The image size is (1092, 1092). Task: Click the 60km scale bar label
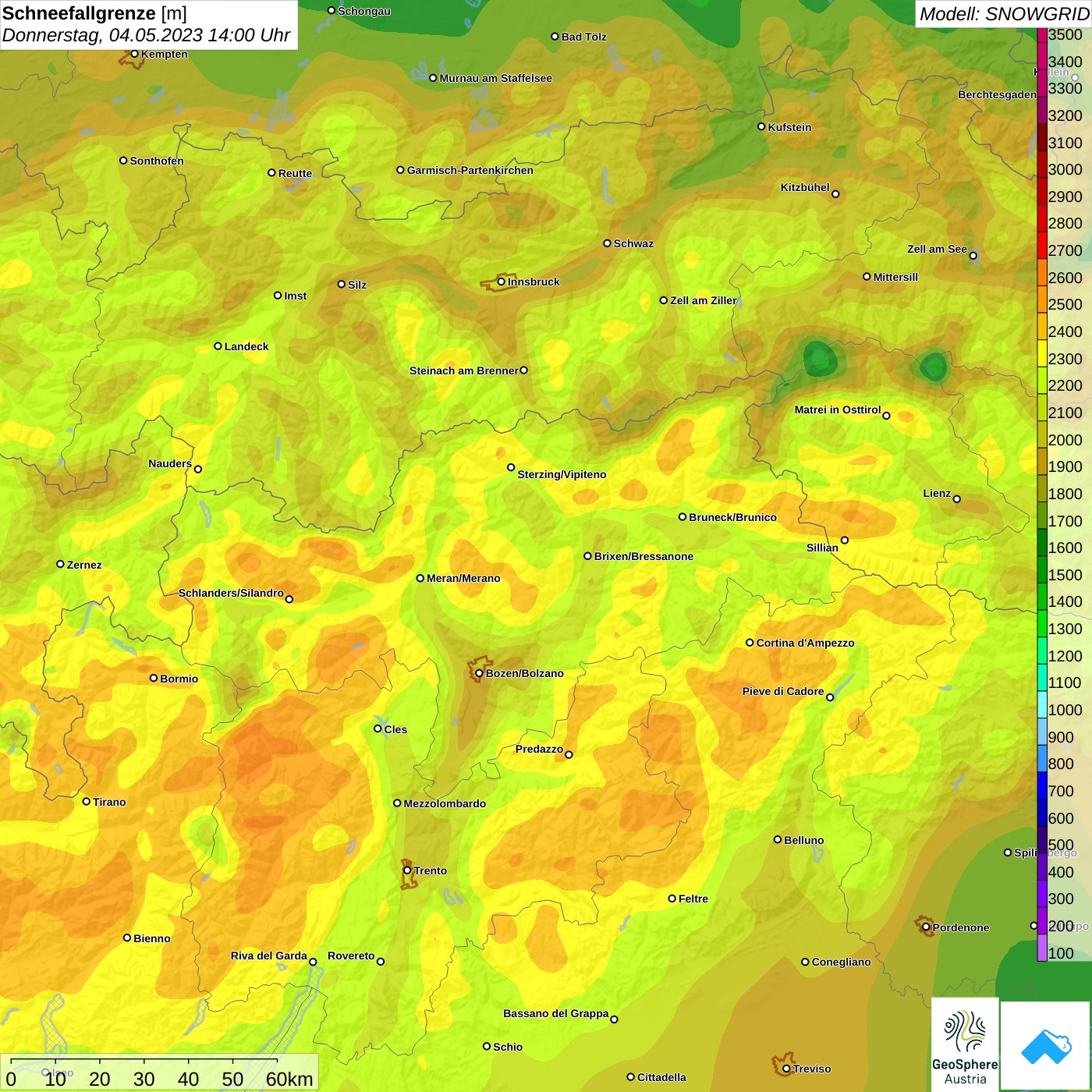289,1079
